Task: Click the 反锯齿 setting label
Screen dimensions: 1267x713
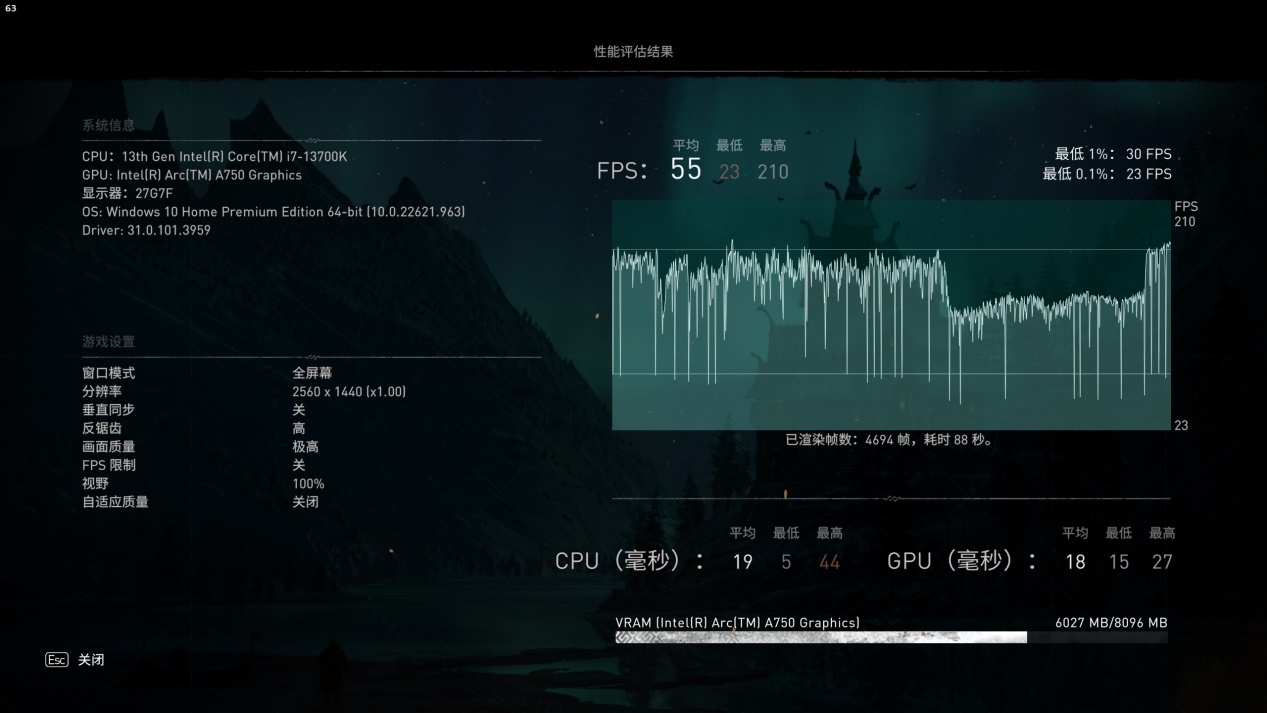Action: coord(102,428)
